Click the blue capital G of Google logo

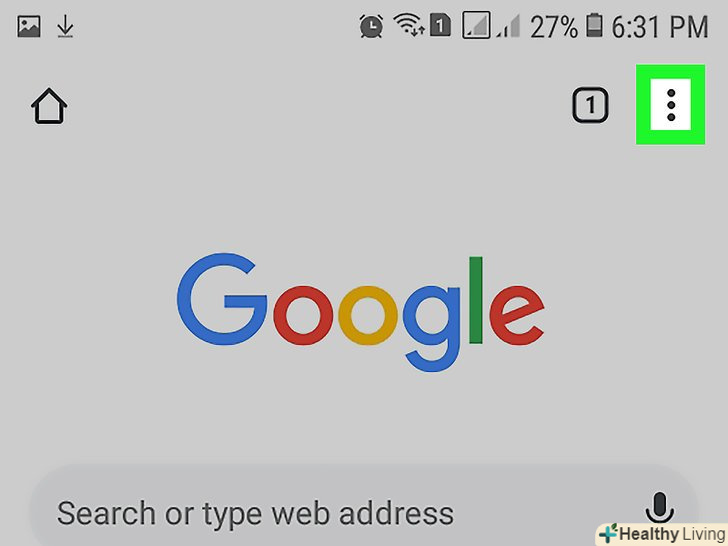222,299
